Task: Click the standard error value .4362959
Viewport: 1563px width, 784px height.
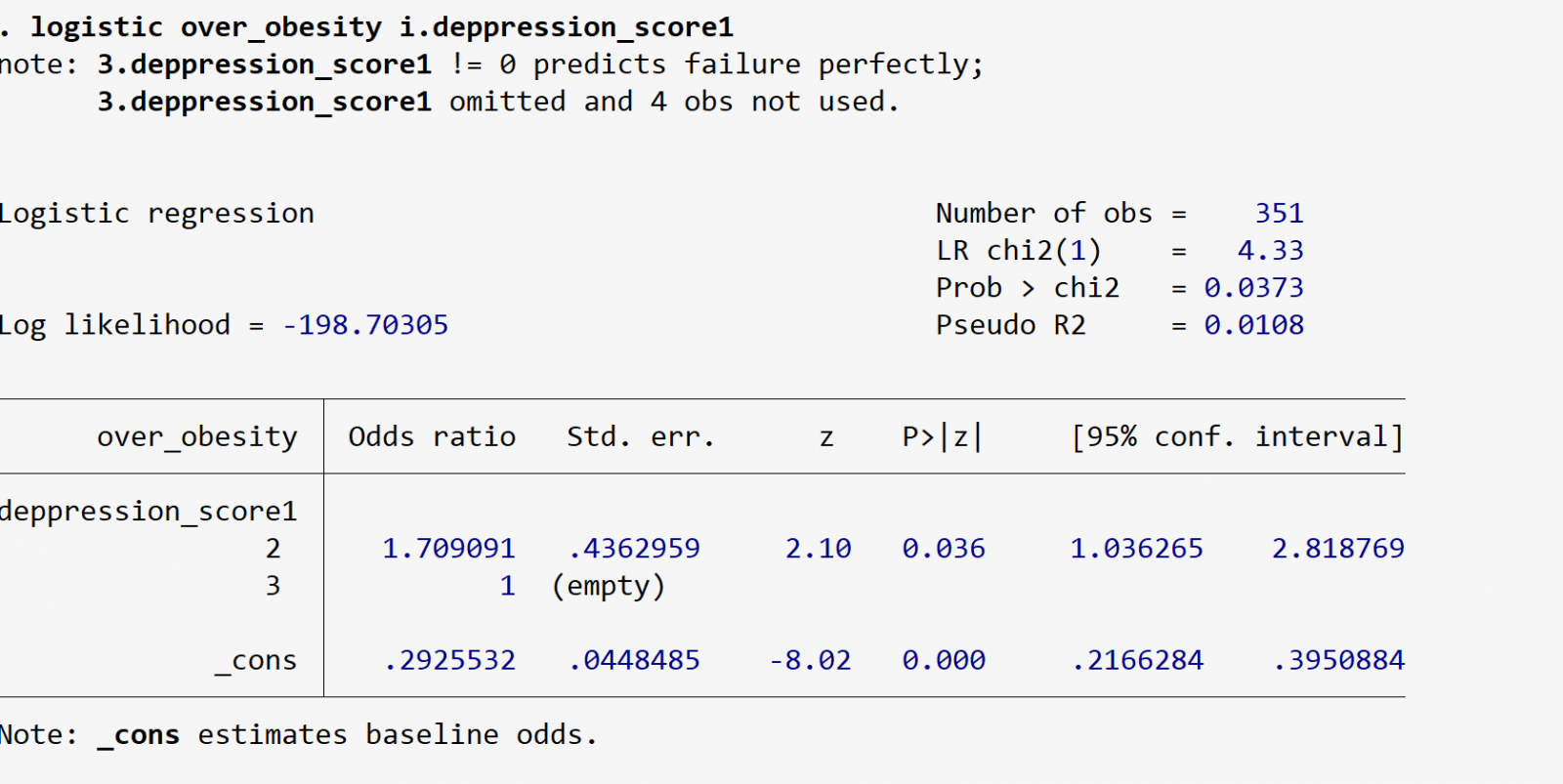Action: tap(634, 549)
